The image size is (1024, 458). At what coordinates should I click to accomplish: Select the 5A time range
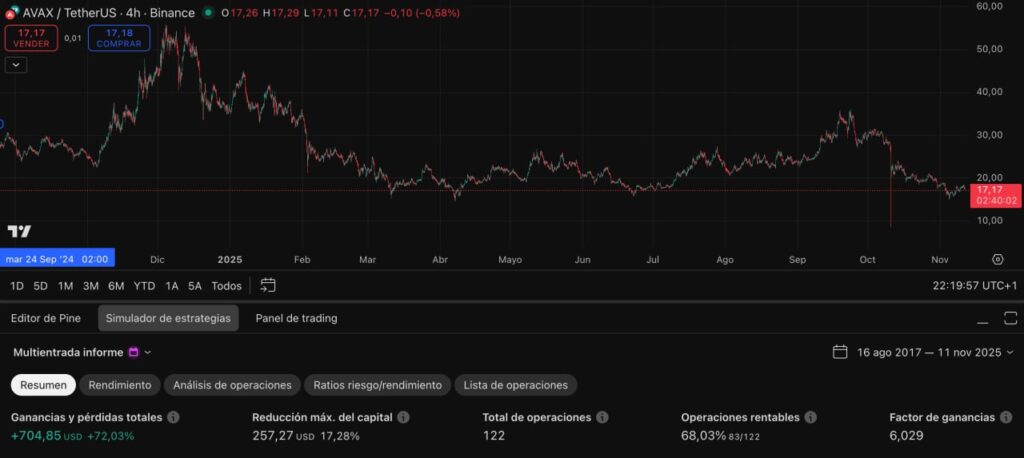point(195,286)
